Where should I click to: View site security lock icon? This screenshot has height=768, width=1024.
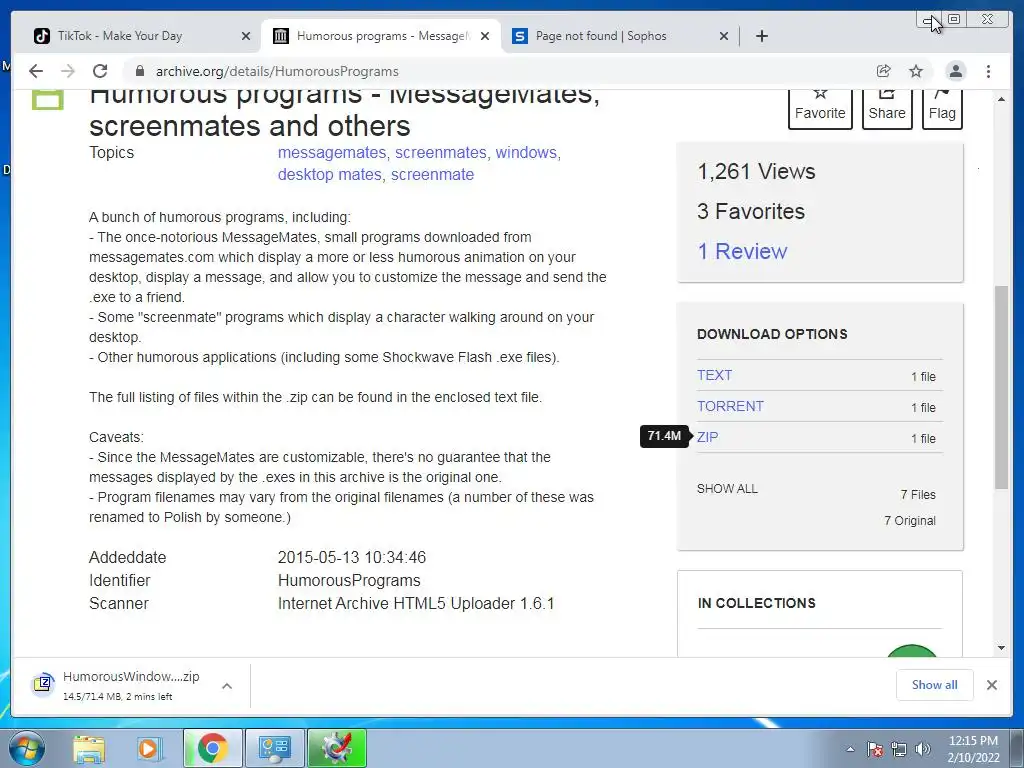tap(139, 71)
